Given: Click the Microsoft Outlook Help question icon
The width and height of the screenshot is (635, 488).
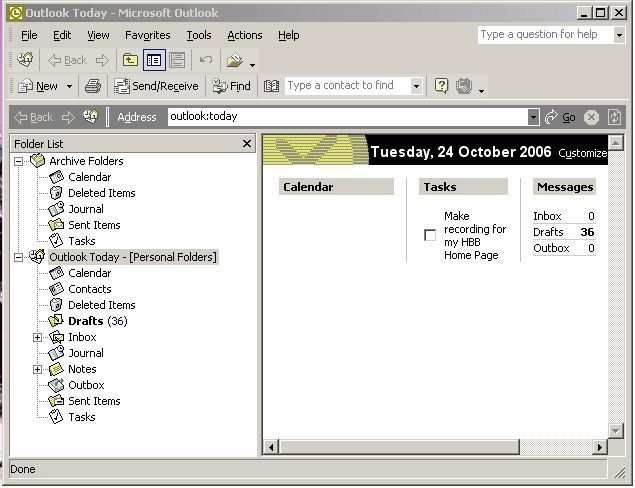Looking at the screenshot, I should (441, 86).
